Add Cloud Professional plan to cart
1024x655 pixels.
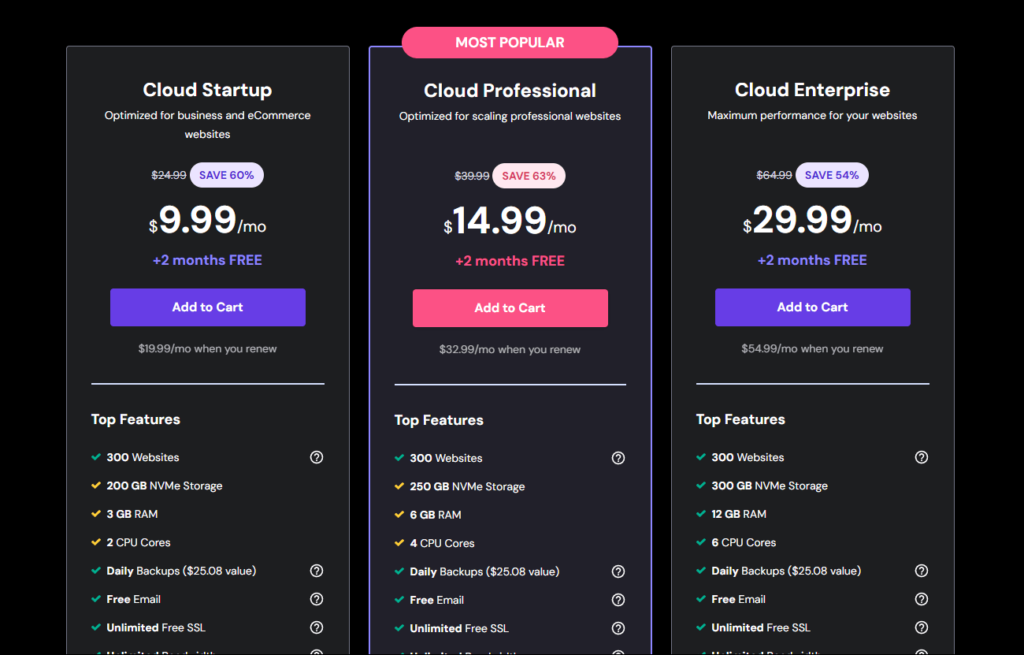[510, 308]
